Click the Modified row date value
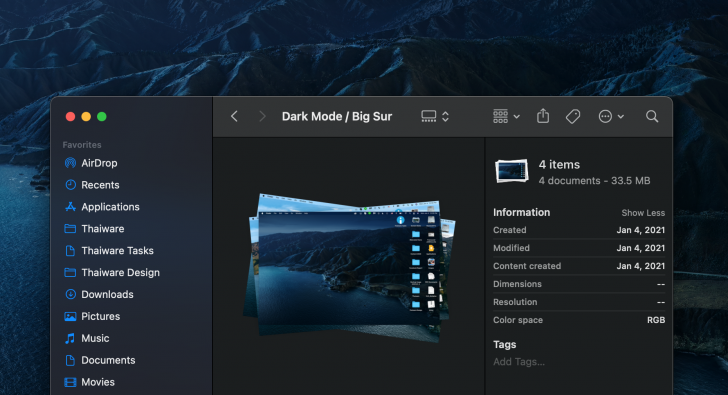The height and width of the screenshot is (395, 728). point(641,248)
